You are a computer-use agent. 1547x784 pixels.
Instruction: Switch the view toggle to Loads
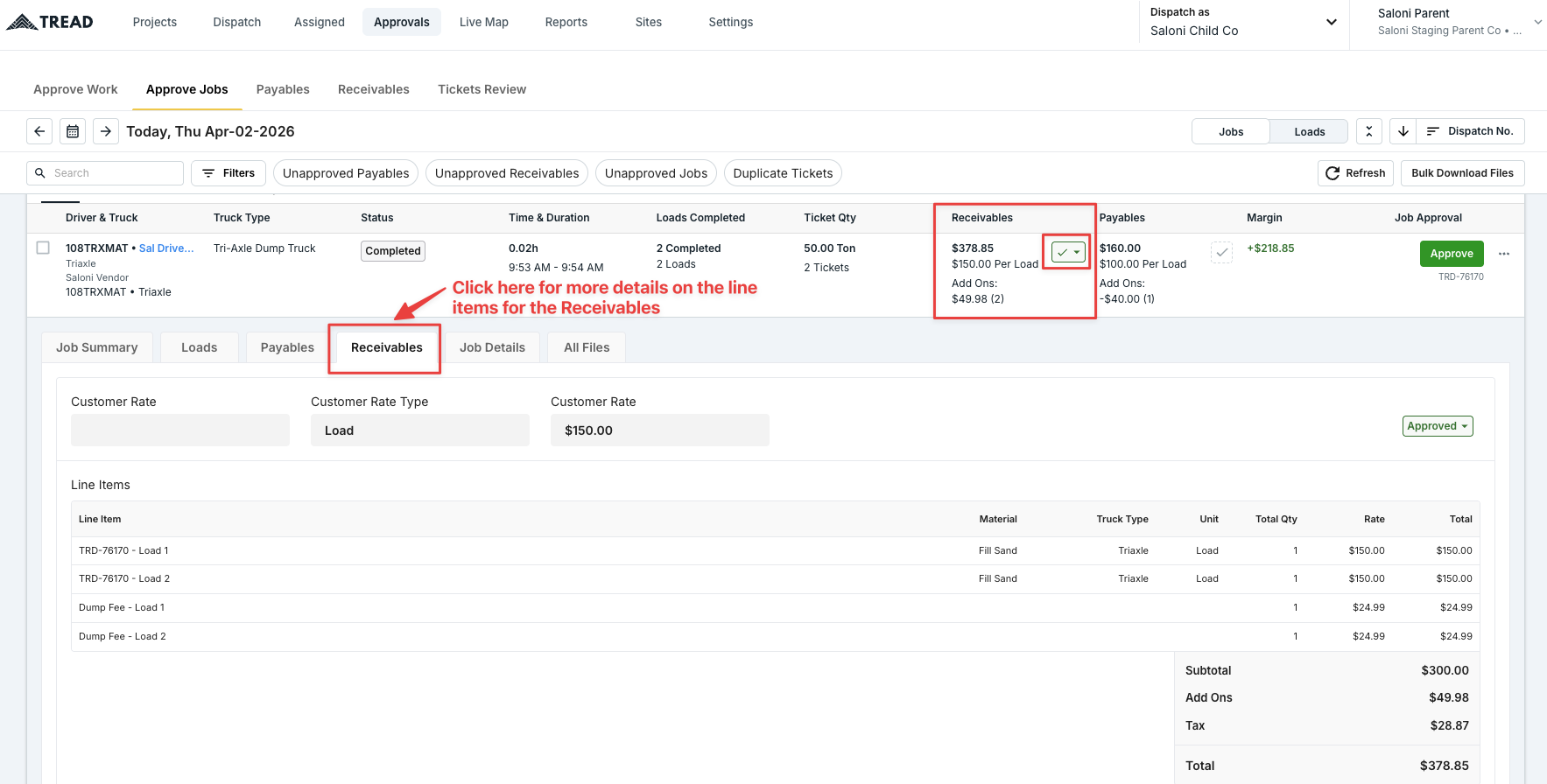[x=1310, y=131]
